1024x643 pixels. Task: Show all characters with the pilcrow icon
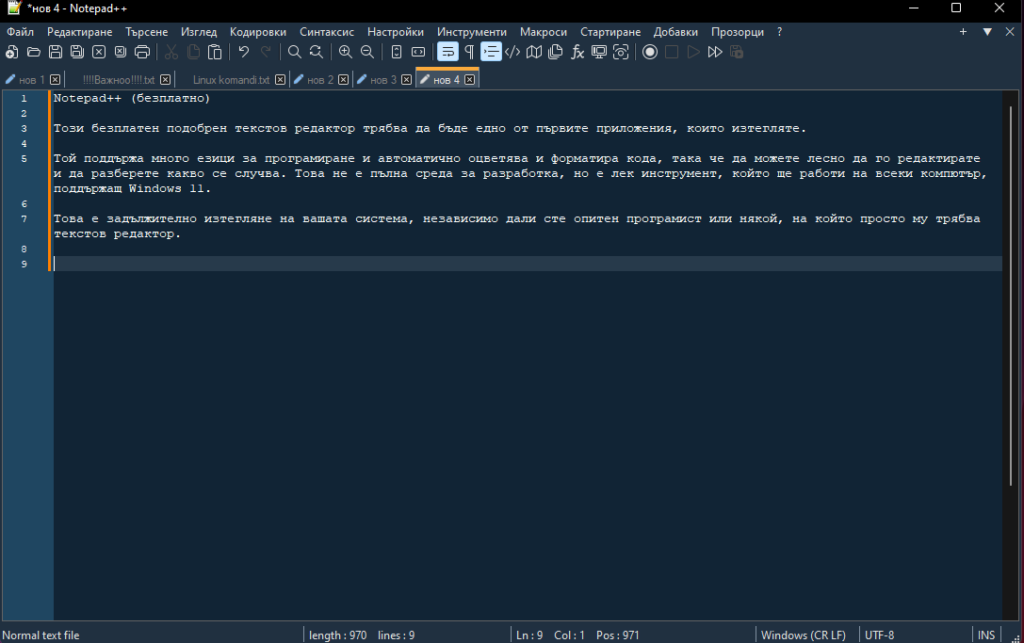point(469,52)
